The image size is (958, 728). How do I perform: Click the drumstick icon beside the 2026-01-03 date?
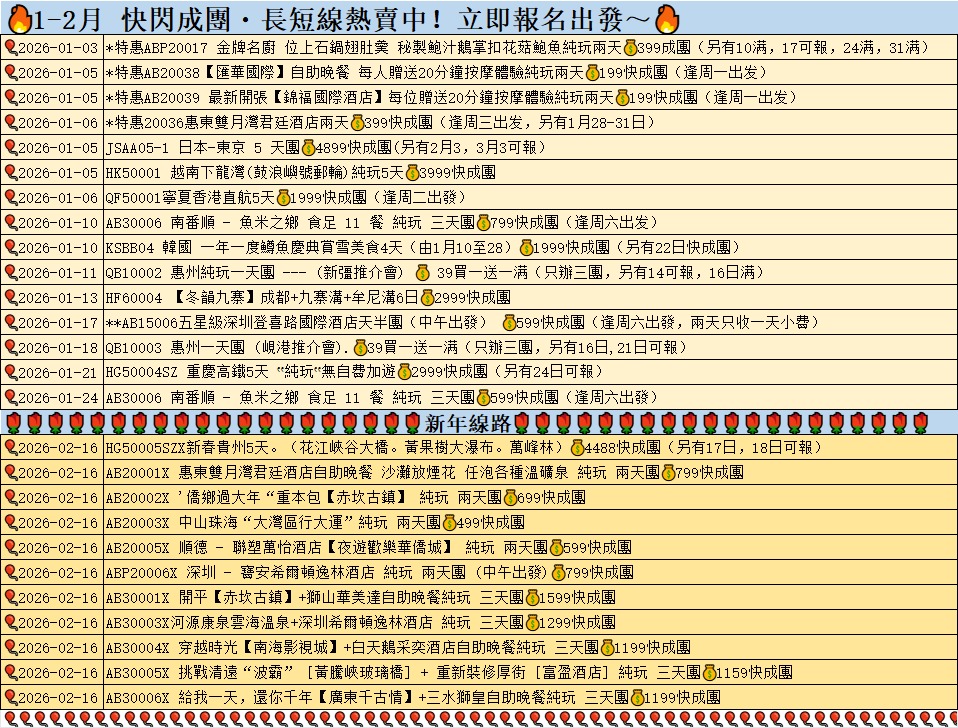click(13, 45)
